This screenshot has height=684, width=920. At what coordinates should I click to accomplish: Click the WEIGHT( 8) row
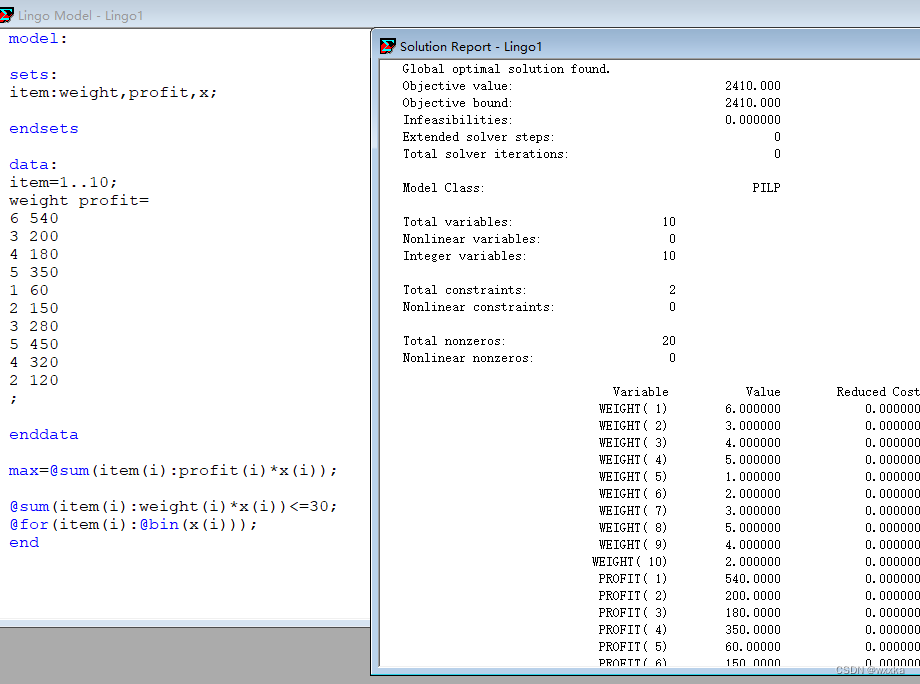tap(759, 528)
